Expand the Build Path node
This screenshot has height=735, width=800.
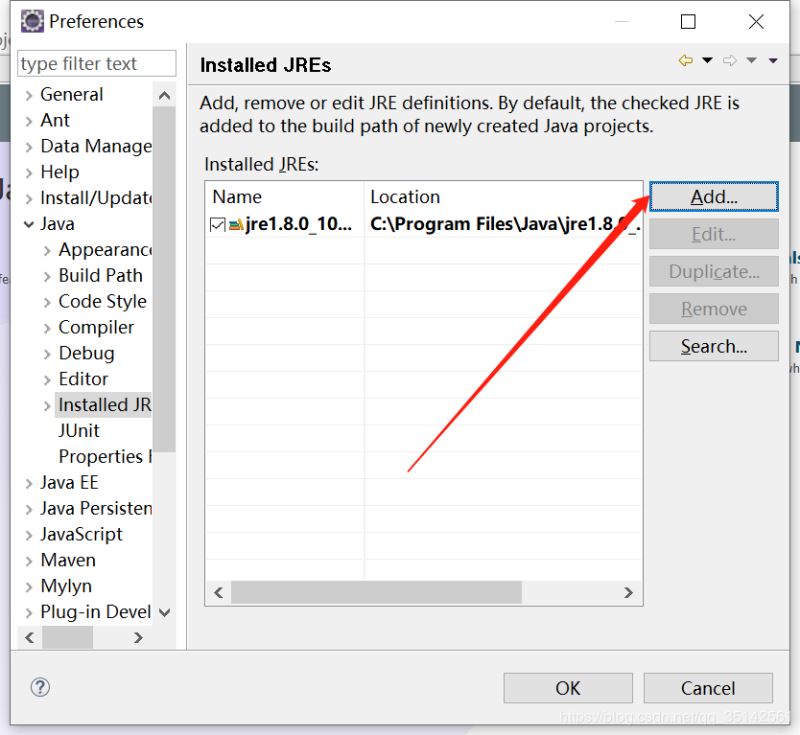click(x=47, y=276)
